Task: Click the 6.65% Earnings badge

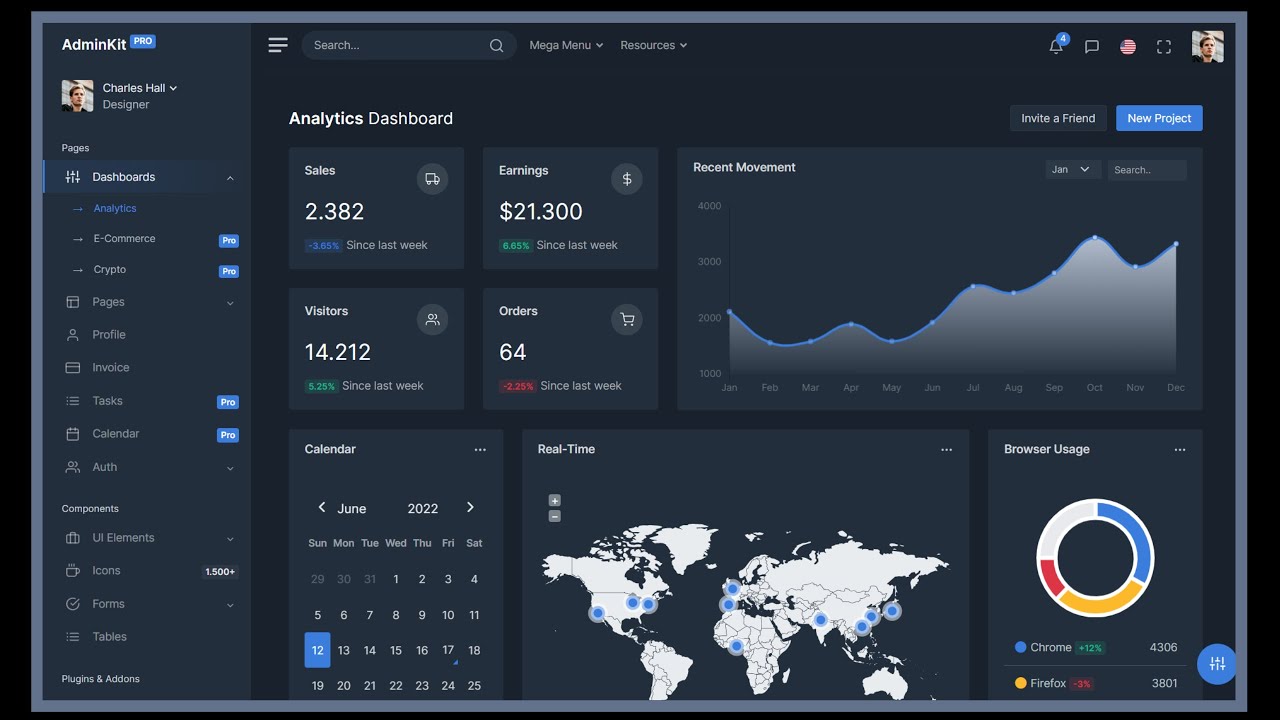Action: pyautogui.click(x=516, y=245)
